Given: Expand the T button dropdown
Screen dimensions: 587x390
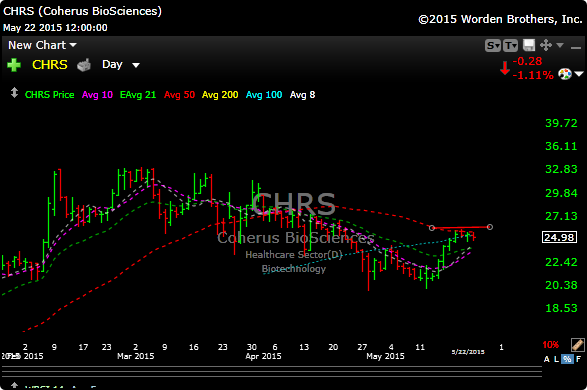Looking at the screenshot, I should click(x=510, y=46).
